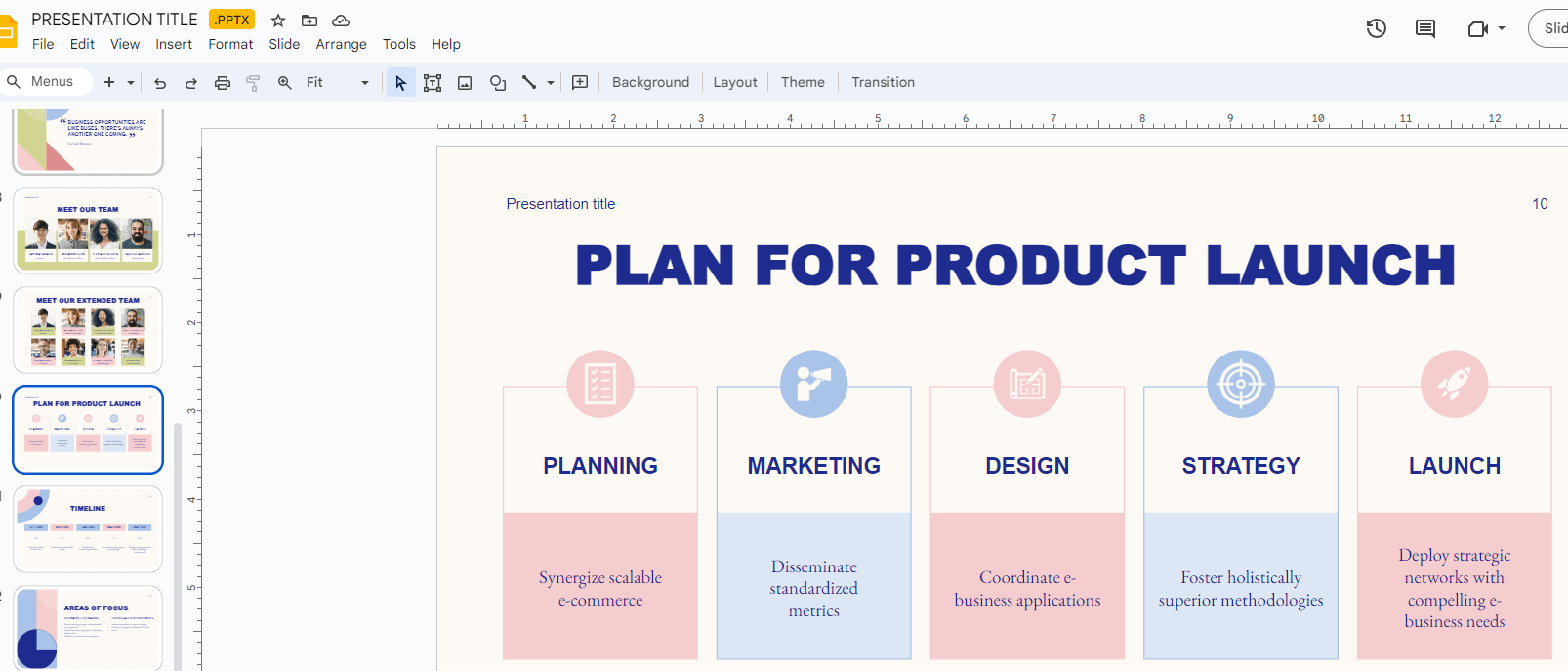Select the Meet Our Team slide thumbnail
The height and width of the screenshot is (671, 1568).
tap(88, 231)
